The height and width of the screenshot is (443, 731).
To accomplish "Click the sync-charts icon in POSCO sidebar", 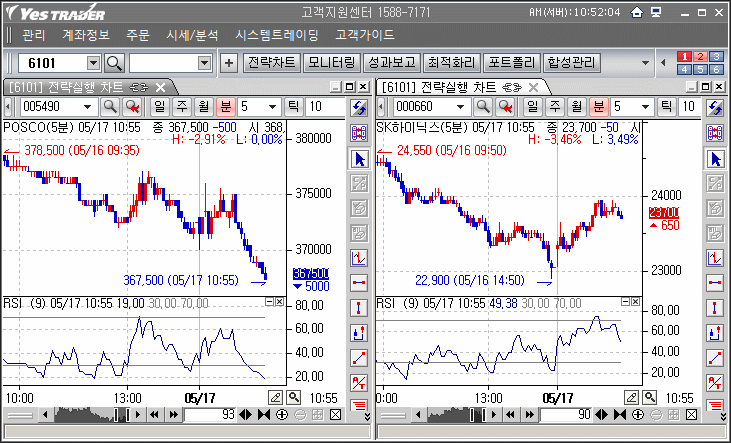I will tap(359, 133).
